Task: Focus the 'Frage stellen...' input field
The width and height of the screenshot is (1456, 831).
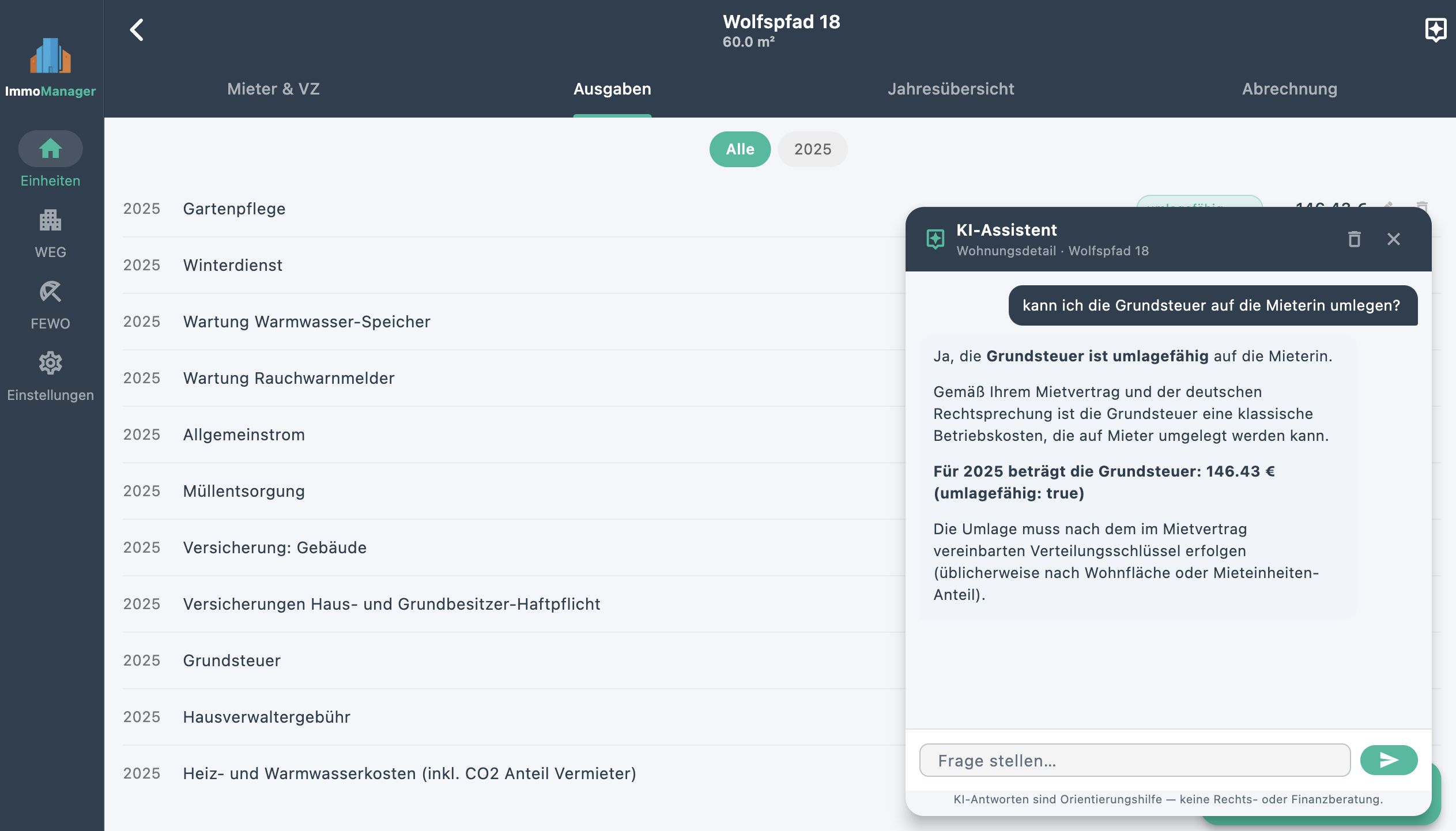Action: click(x=1135, y=760)
